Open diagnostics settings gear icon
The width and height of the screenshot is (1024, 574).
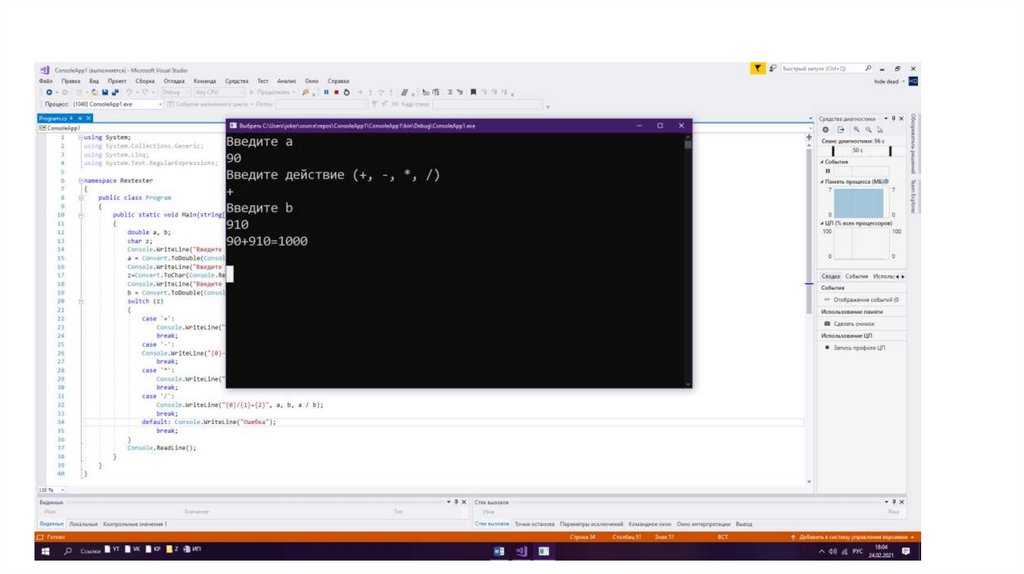pyautogui.click(x=825, y=129)
